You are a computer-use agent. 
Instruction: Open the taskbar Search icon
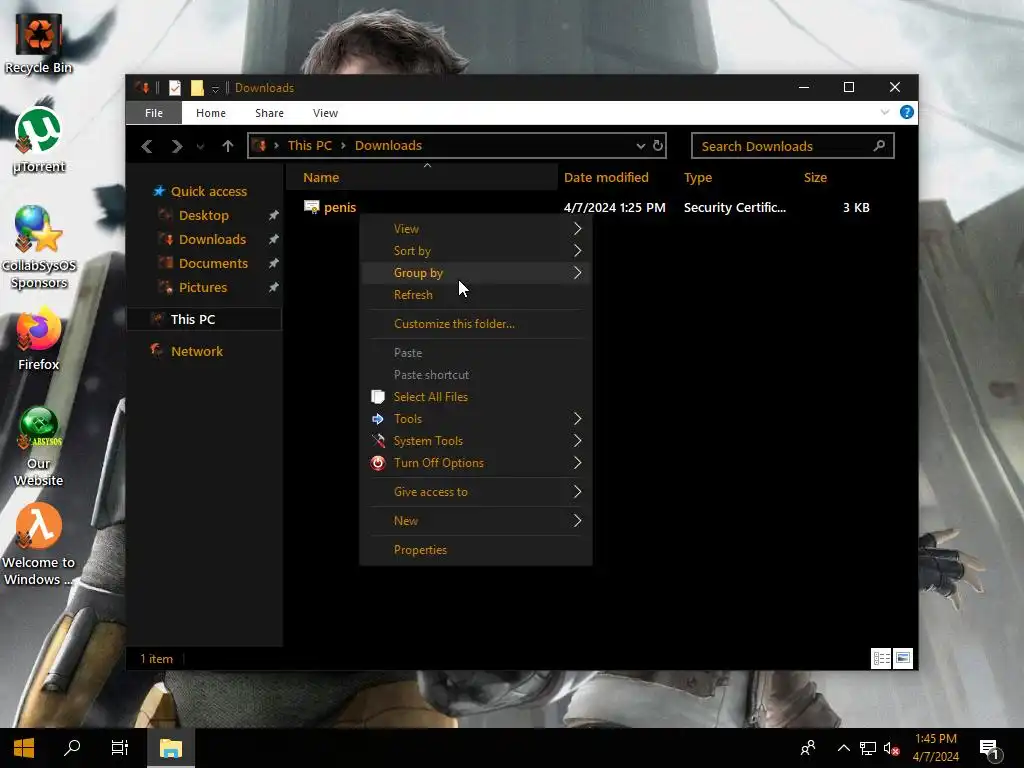[x=72, y=748]
